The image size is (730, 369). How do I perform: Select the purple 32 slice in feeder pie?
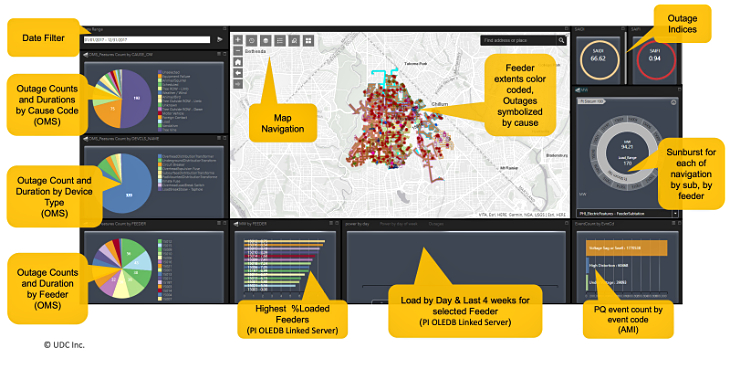click(112, 280)
